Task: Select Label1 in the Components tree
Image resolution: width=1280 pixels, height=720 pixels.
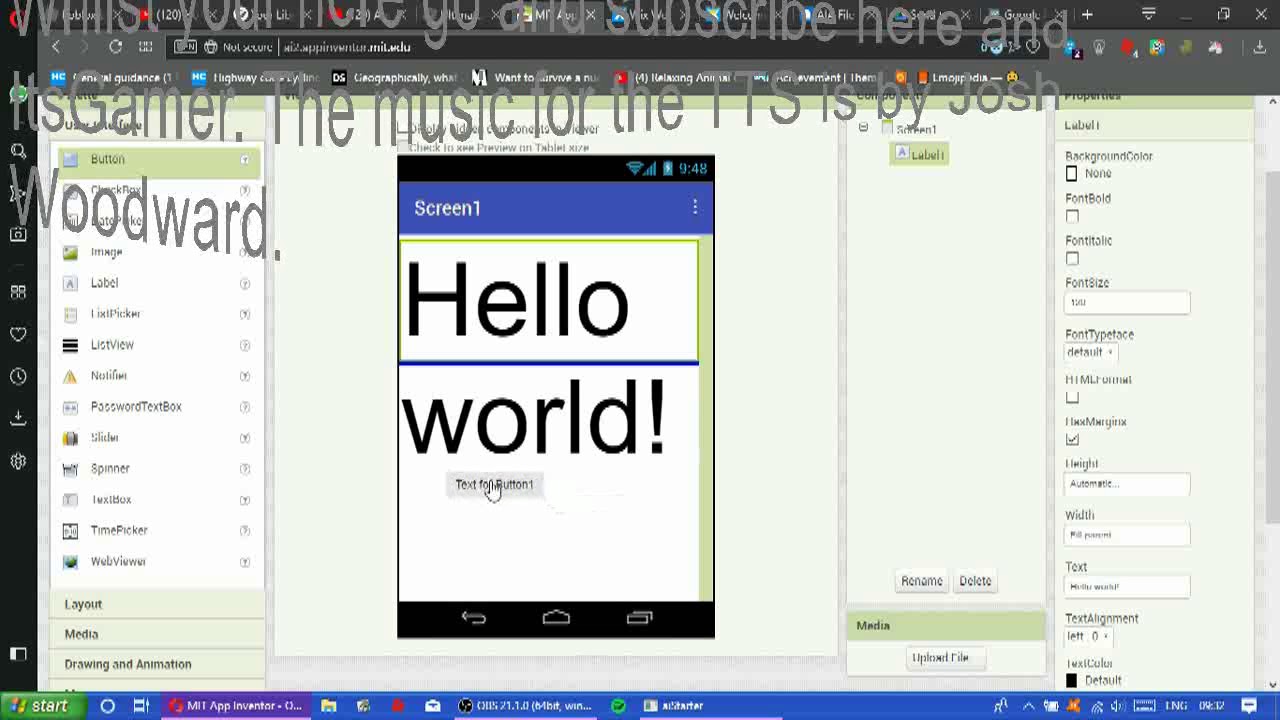Action: (920, 154)
